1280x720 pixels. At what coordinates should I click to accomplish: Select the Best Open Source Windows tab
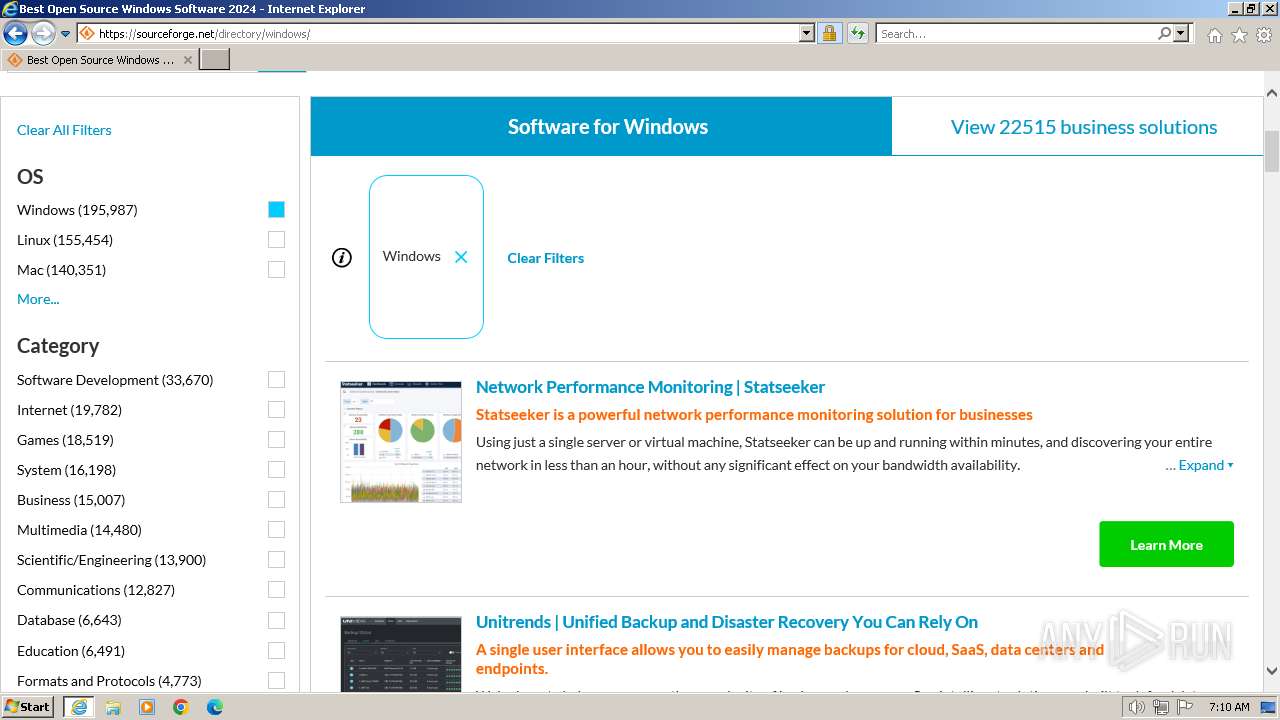pos(100,60)
